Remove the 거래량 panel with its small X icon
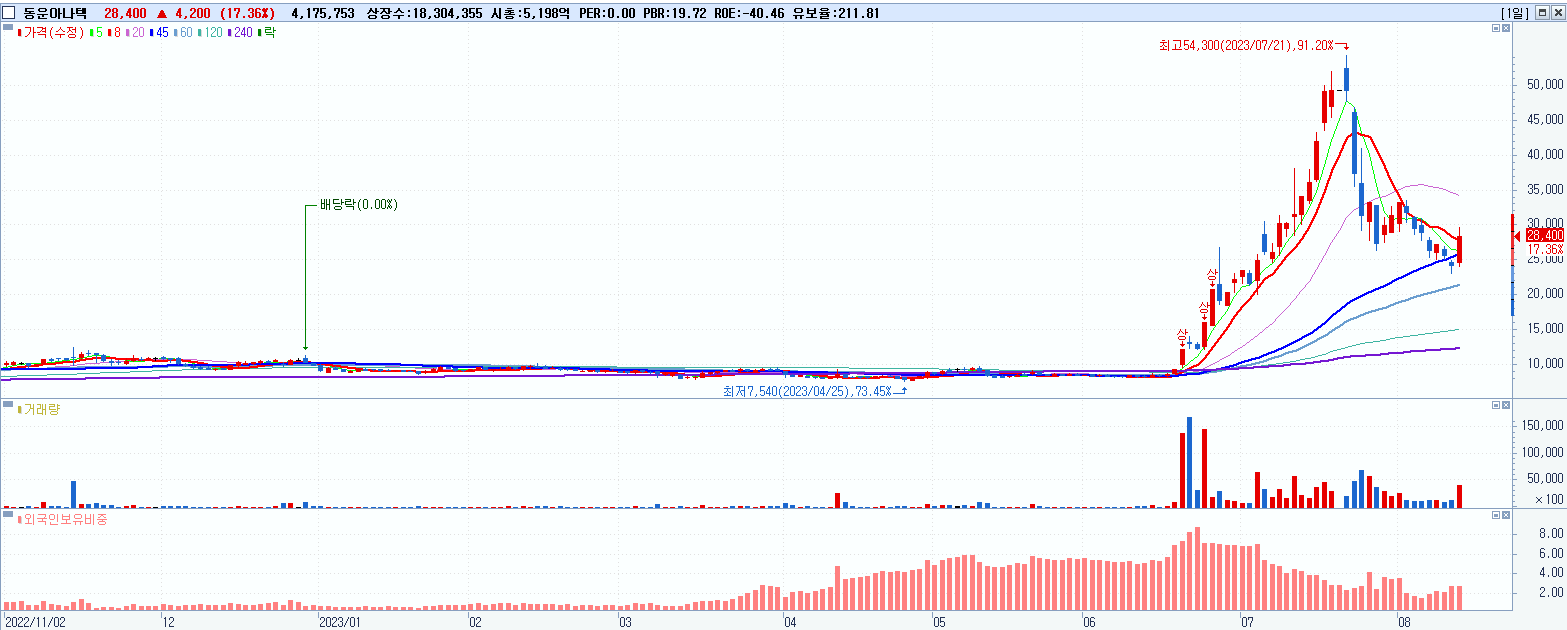The image size is (1567, 630). click(x=1506, y=405)
